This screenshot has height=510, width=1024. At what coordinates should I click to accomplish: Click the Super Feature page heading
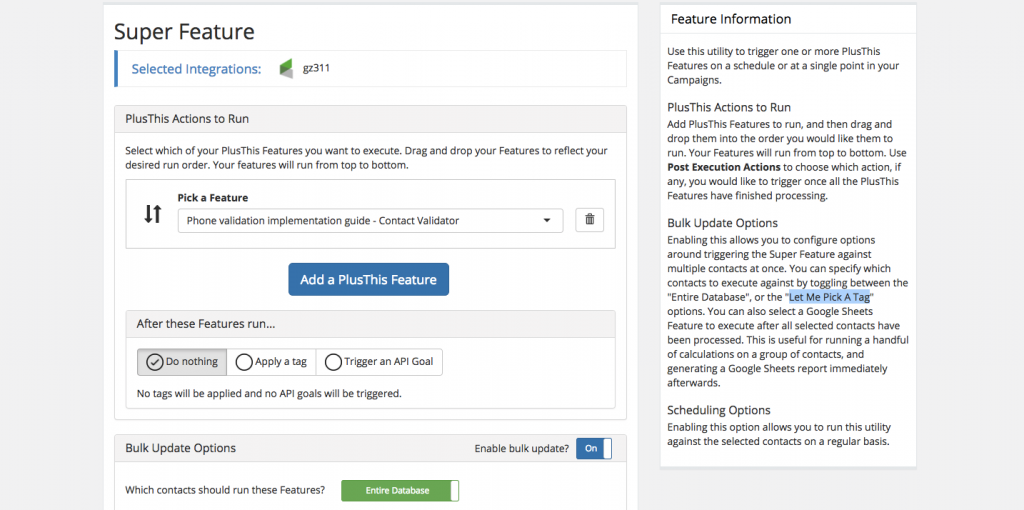[184, 31]
